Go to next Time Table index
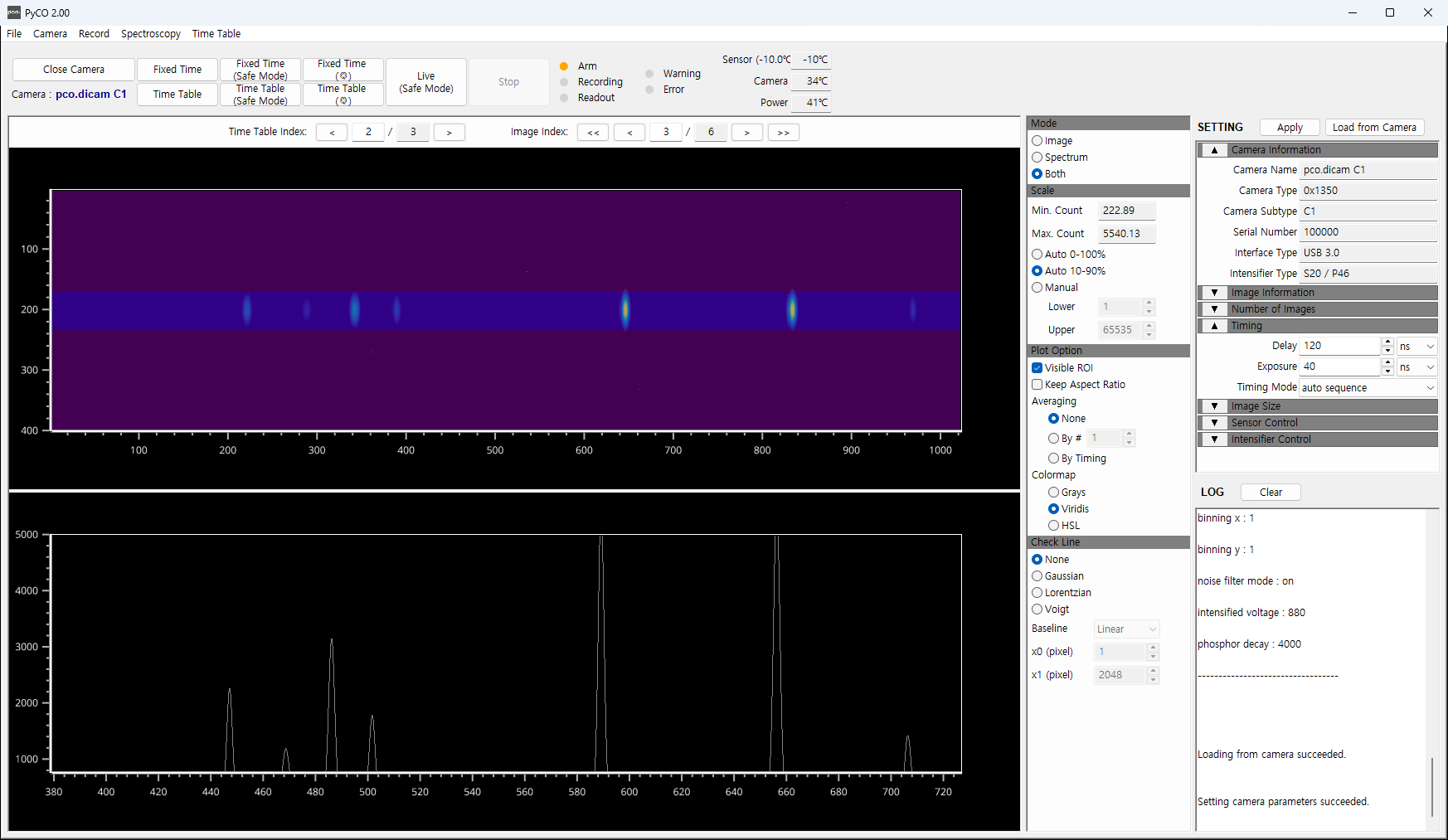1448x840 pixels. pos(449,133)
